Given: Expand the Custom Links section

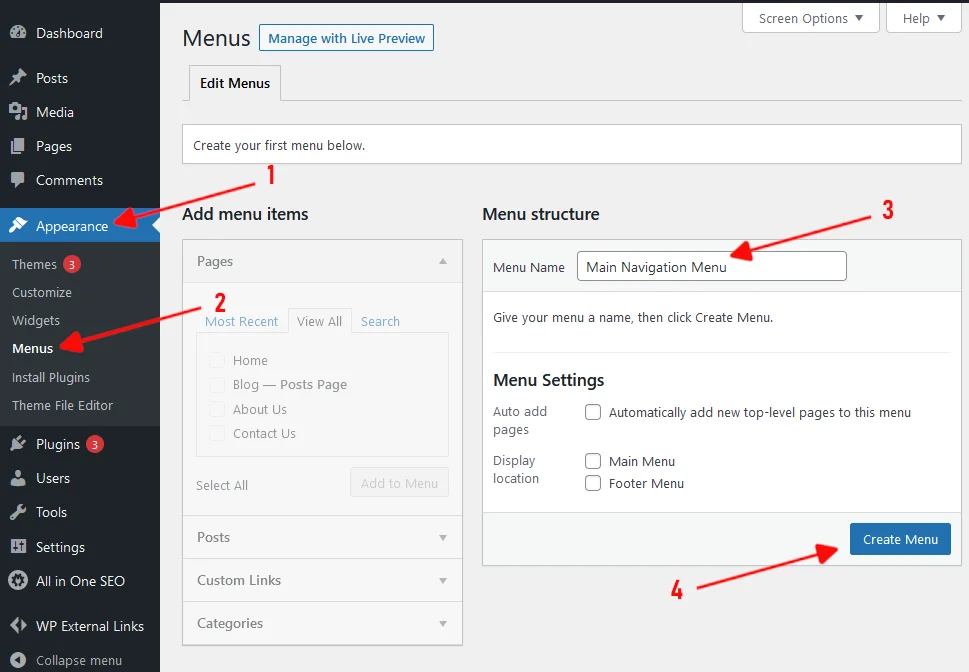Looking at the screenshot, I should [x=322, y=580].
